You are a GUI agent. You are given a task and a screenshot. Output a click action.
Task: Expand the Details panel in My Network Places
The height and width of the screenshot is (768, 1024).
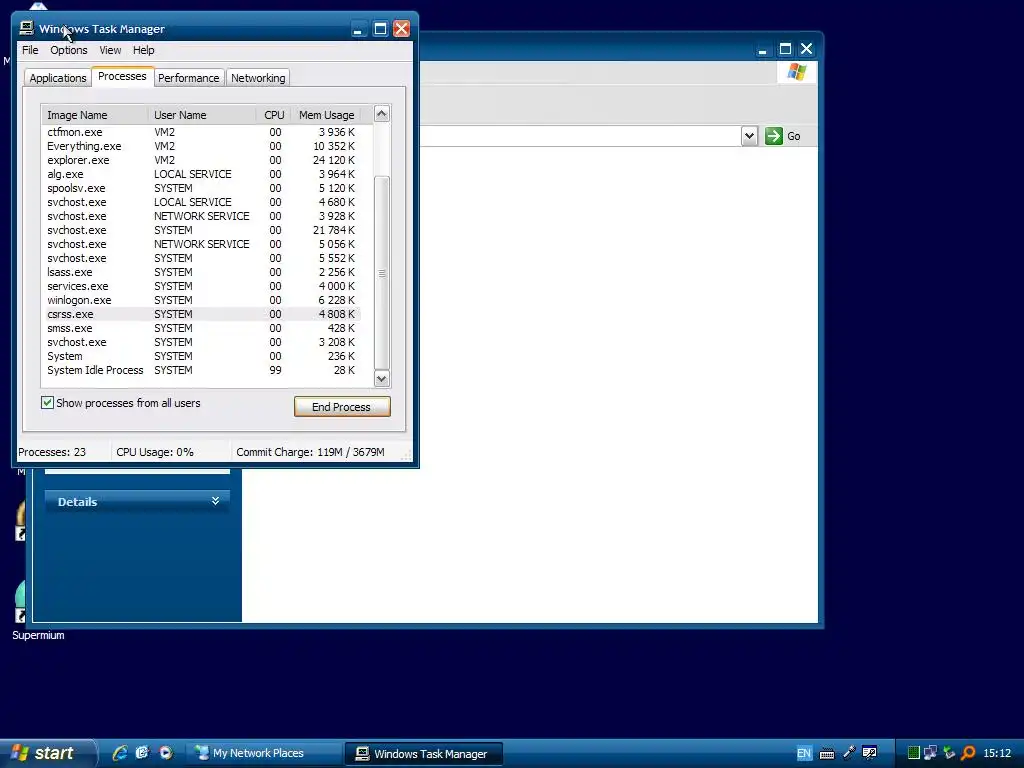215,501
